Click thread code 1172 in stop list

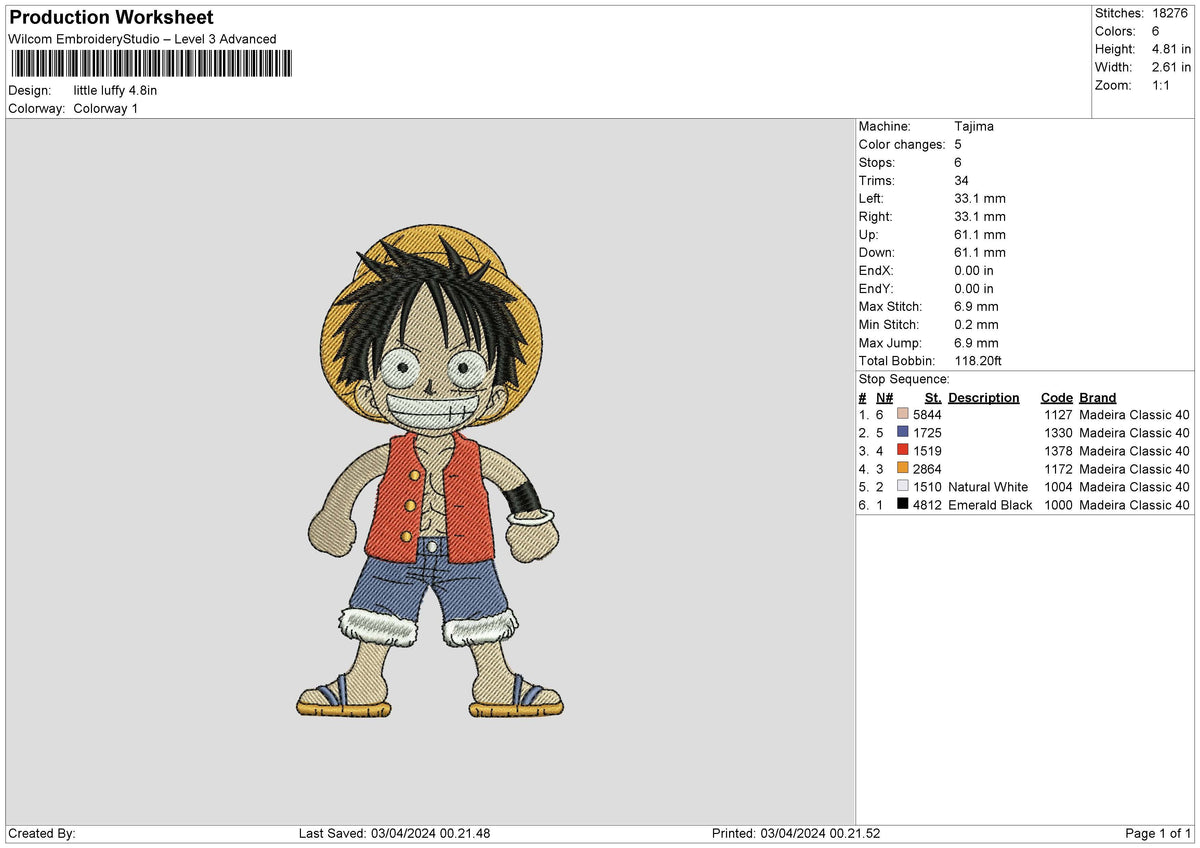(1059, 469)
